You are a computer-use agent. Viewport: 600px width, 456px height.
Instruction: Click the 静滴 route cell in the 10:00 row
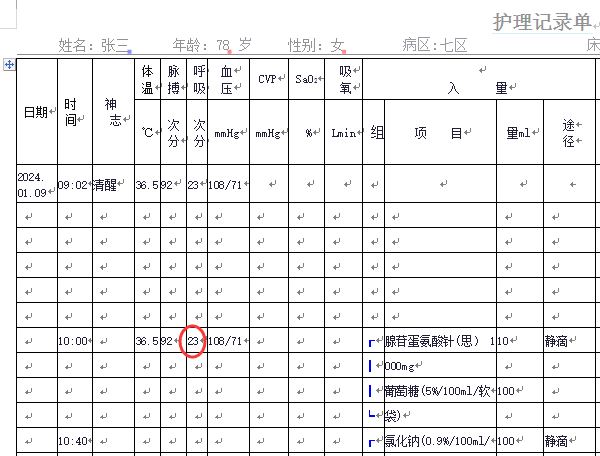click(x=569, y=340)
